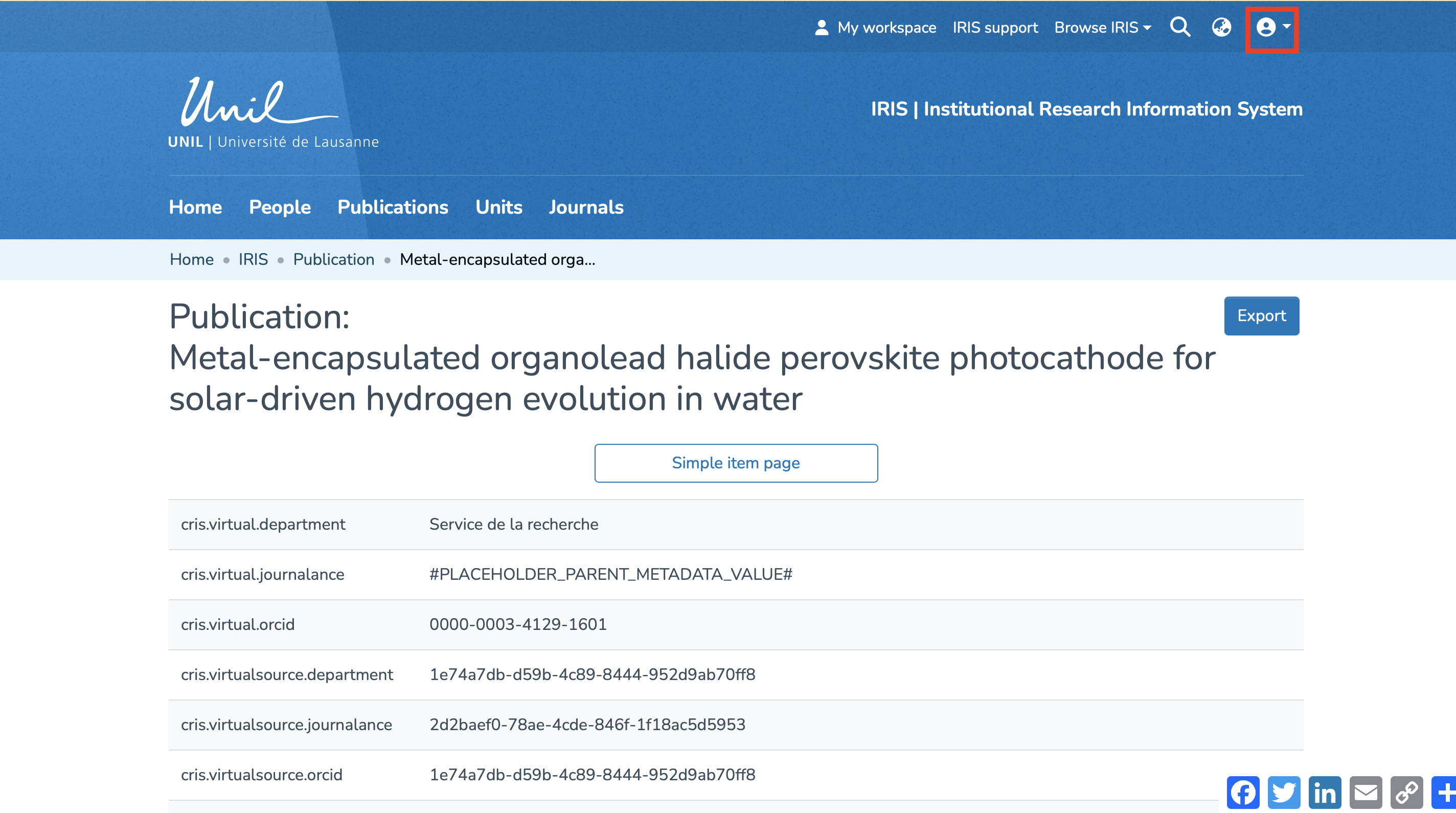Open the IRIS support link
Screen dimensions: 1456x813
(x=995, y=28)
